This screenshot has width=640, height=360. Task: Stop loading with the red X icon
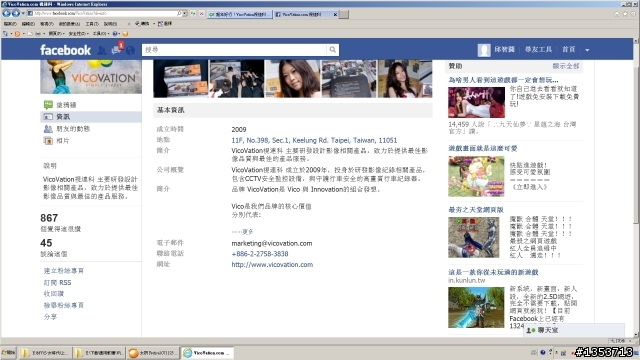(201, 13)
